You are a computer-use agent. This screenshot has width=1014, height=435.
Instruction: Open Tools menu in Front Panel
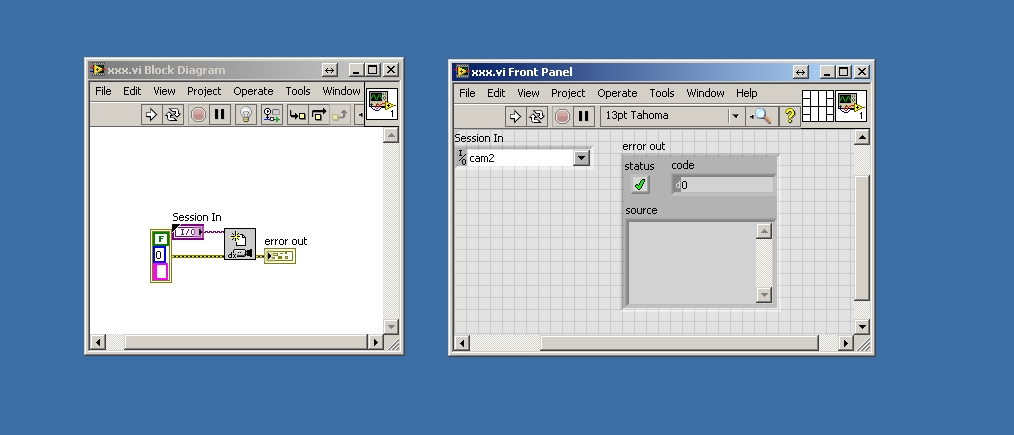tap(662, 93)
